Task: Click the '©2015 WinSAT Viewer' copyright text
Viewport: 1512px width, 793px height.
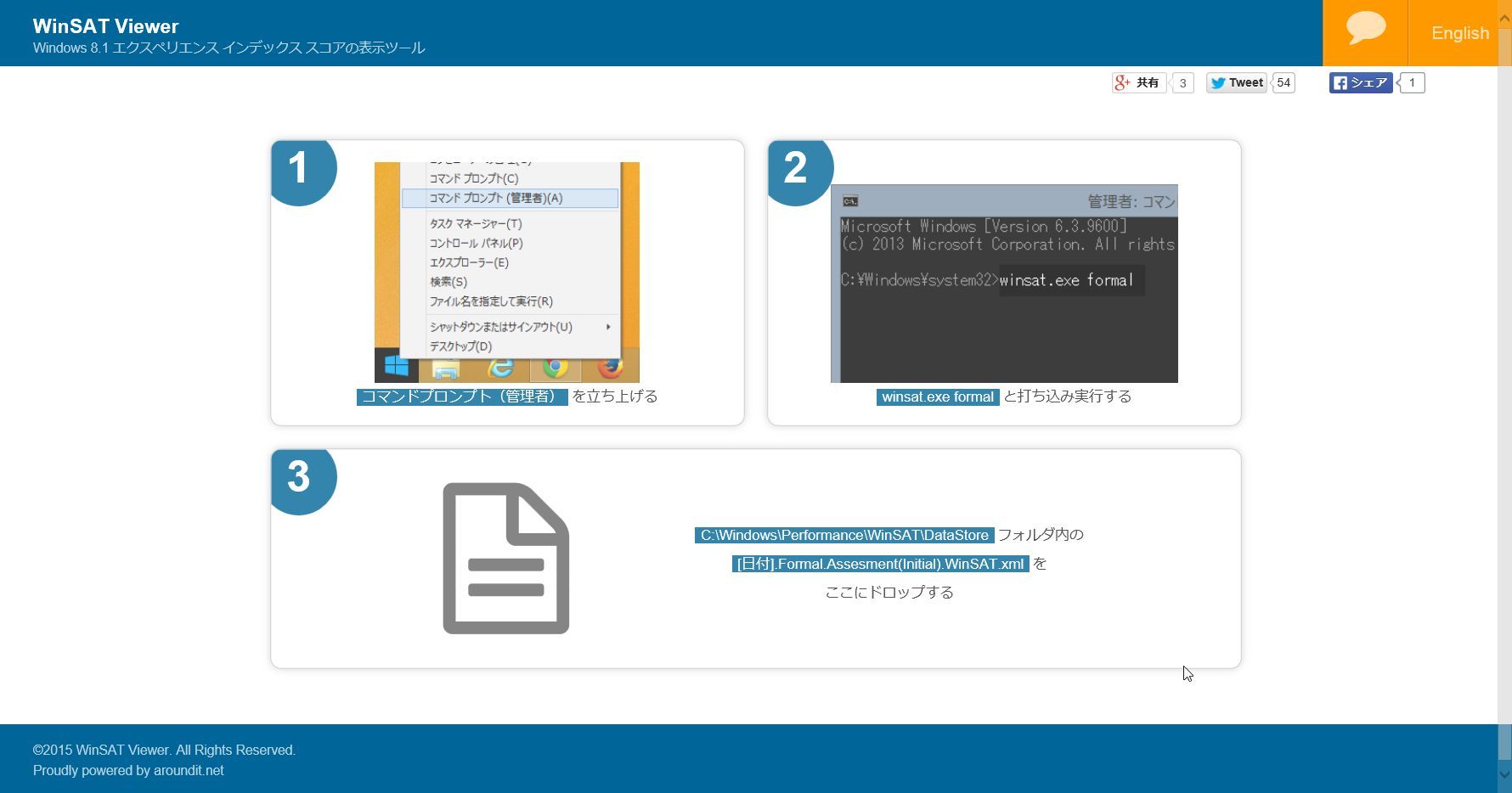Action: pos(164,750)
